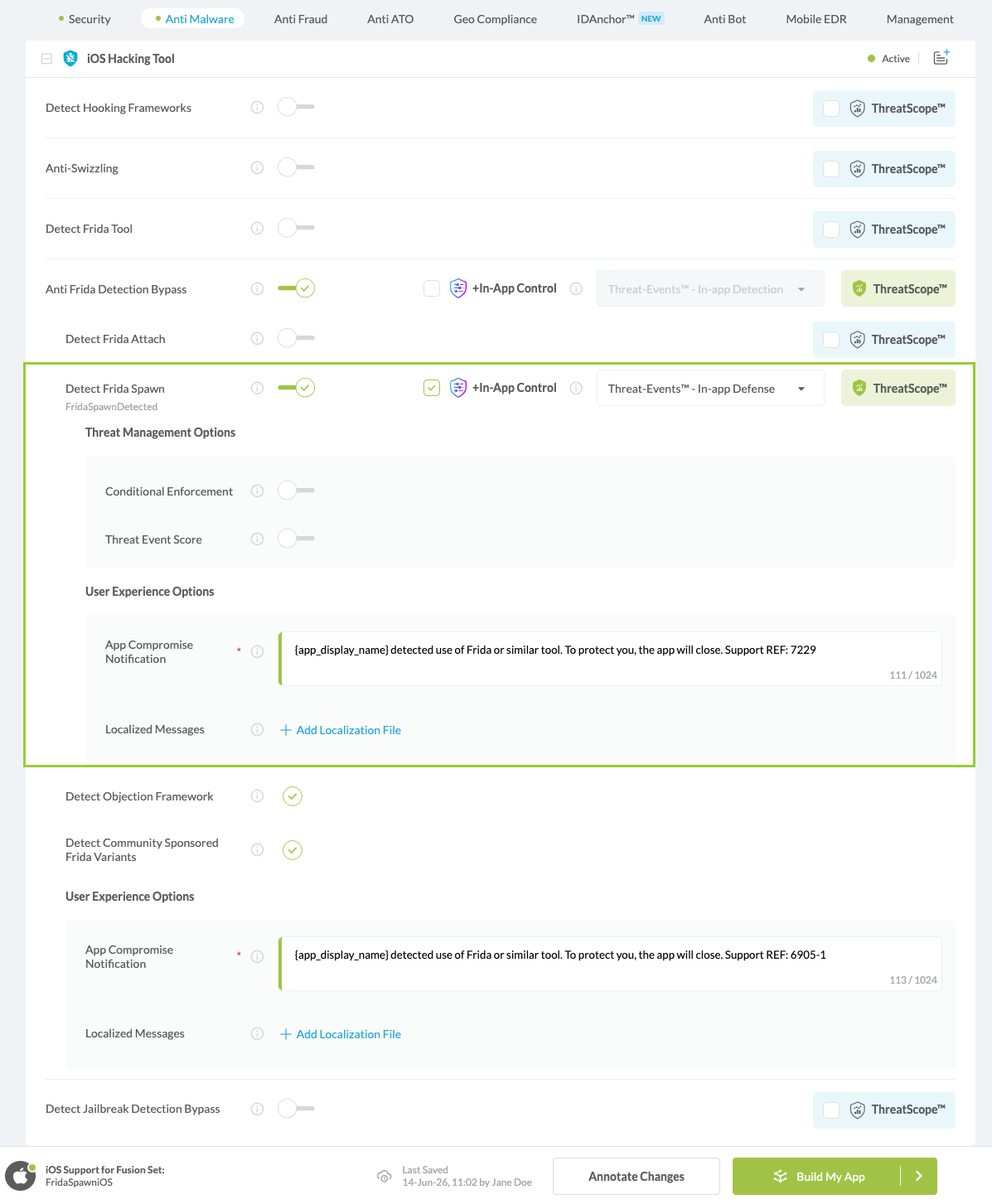The height and width of the screenshot is (1204, 992).
Task: Check ThreatScope box for Detect Frida Attach
Action: [x=831, y=340]
